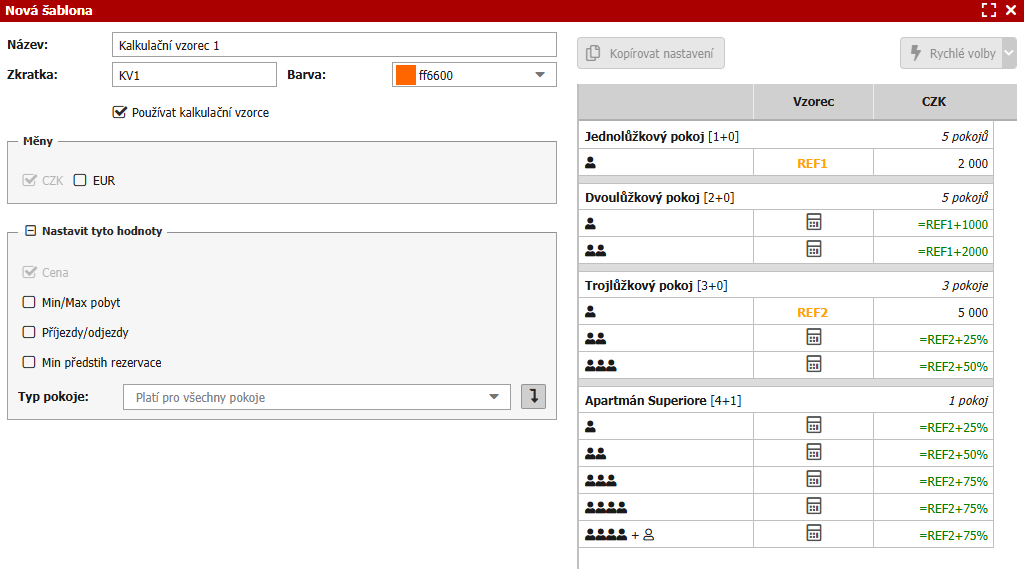The image size is (1024, 569).
Task: Uncheck Používat kalkulační vzorce checkbox
Action: click(120, 112)
